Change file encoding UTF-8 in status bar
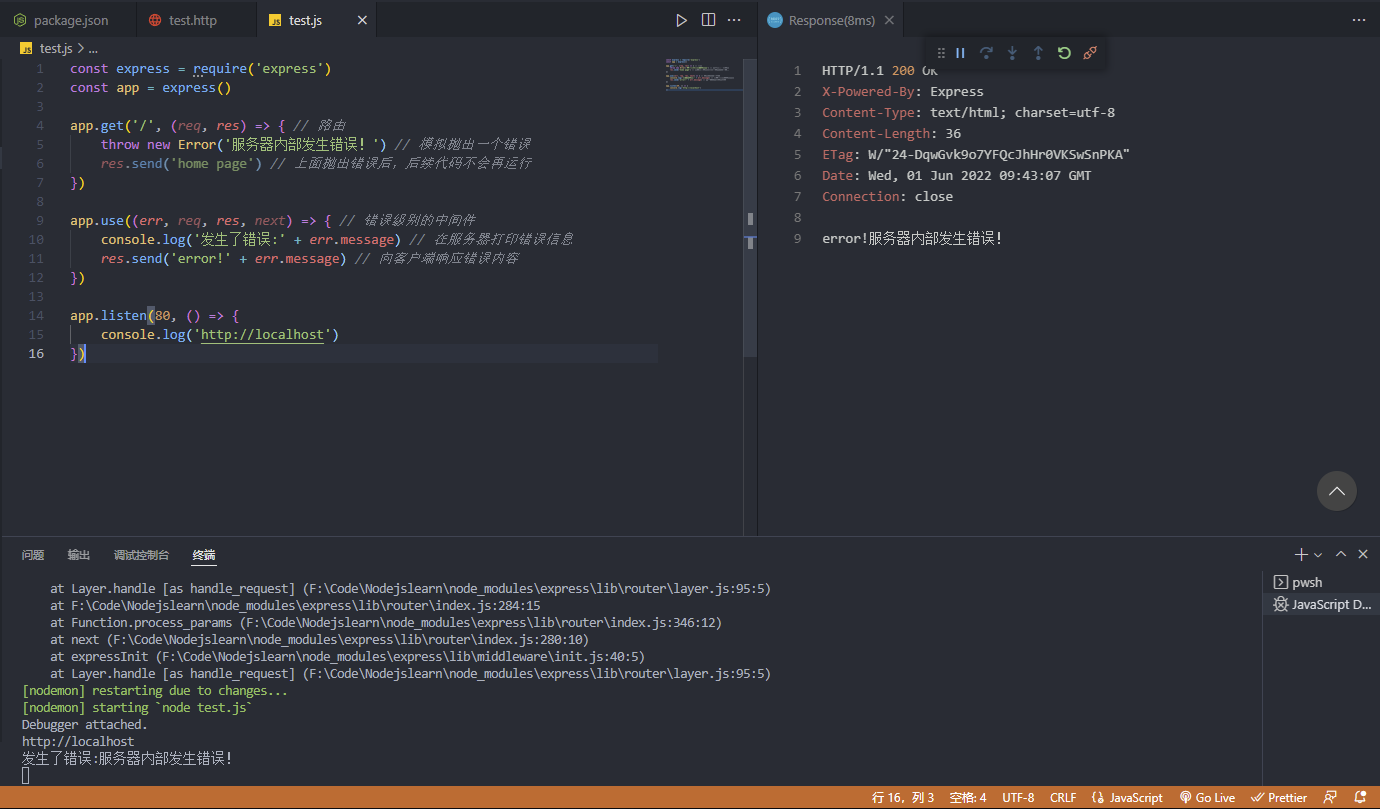This screenshot has width=1380, height=809. click(x=1018, y=797)
